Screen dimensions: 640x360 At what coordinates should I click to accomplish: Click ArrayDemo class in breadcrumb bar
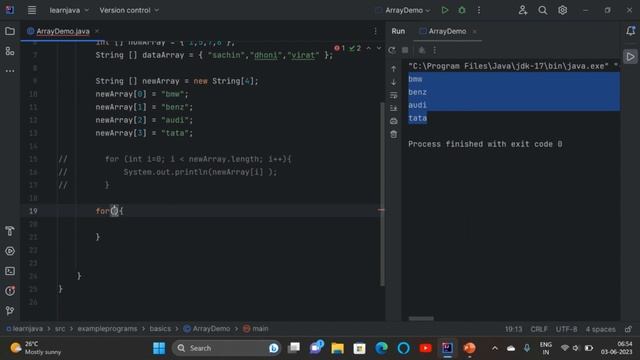click(207, 329)
